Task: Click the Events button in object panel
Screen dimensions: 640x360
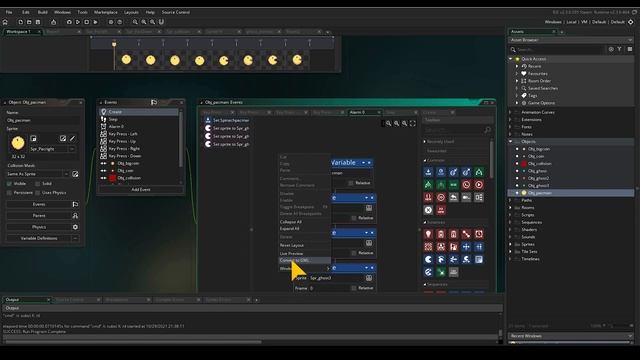Action: point(39,204)
